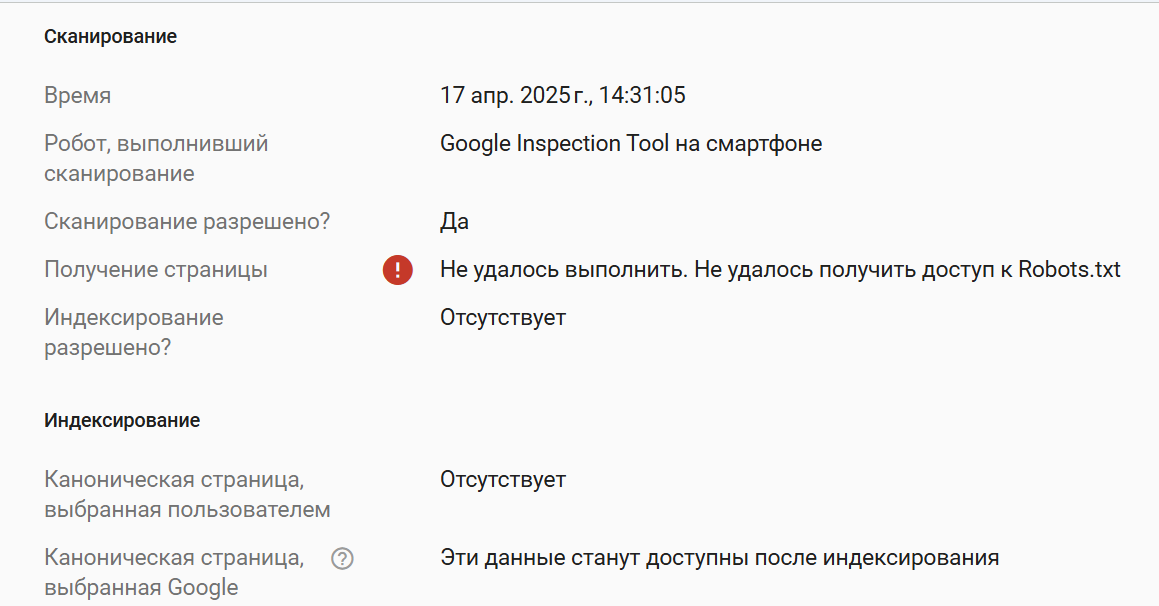Click the 14:31:05 timestamp
The width and height of the screenshot is (1159, 606).
point(642,95)
